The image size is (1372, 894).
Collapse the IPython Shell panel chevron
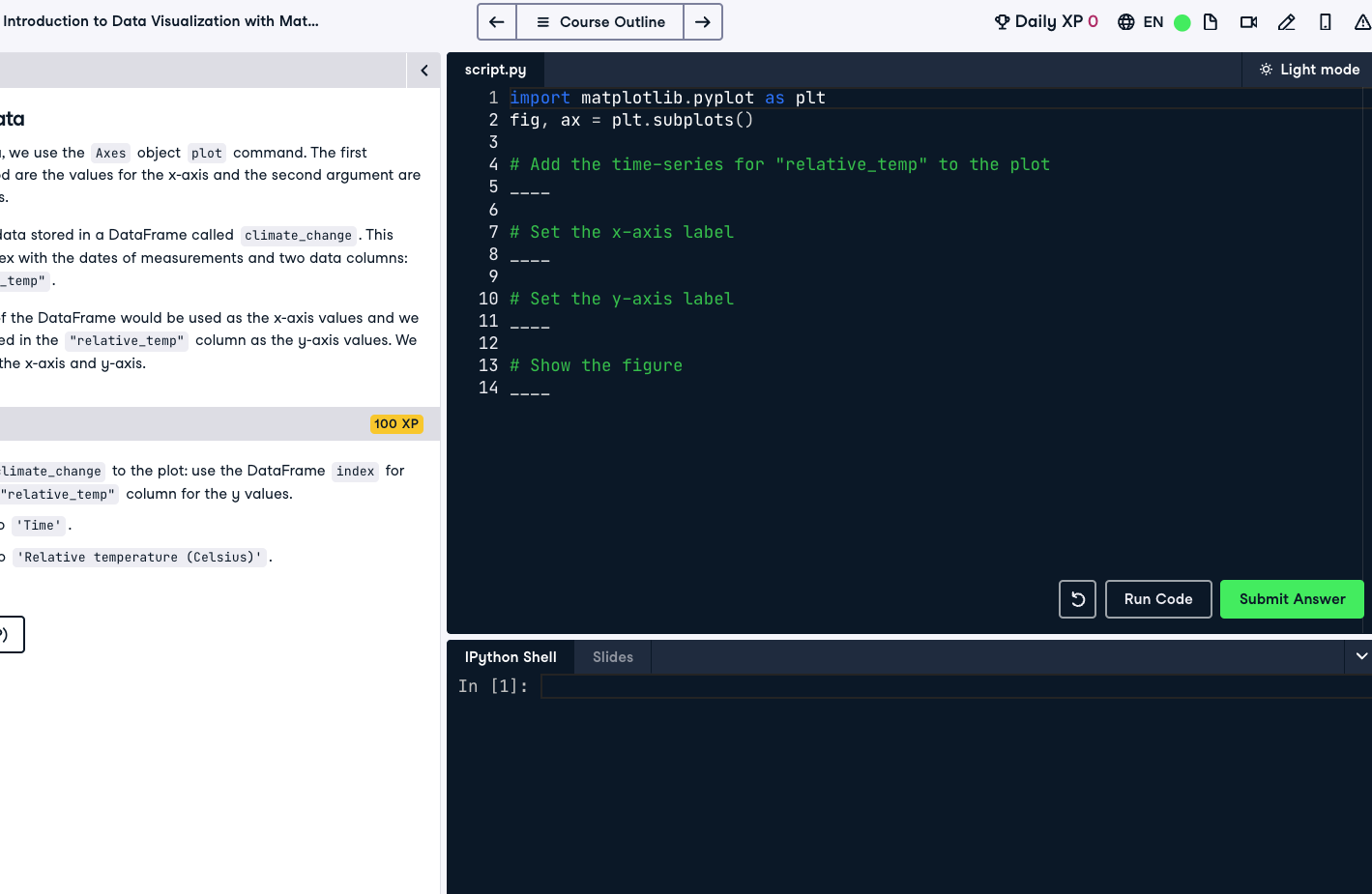1360,656
